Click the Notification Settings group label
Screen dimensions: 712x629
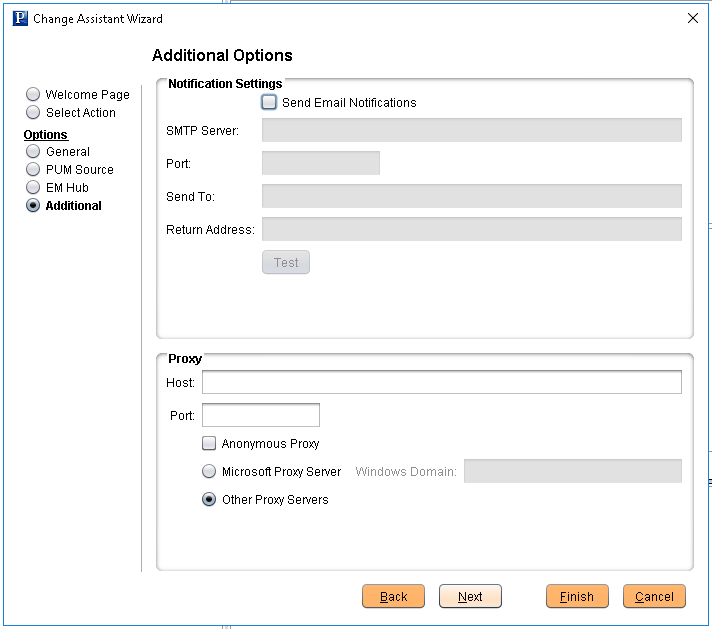[225, 84]
